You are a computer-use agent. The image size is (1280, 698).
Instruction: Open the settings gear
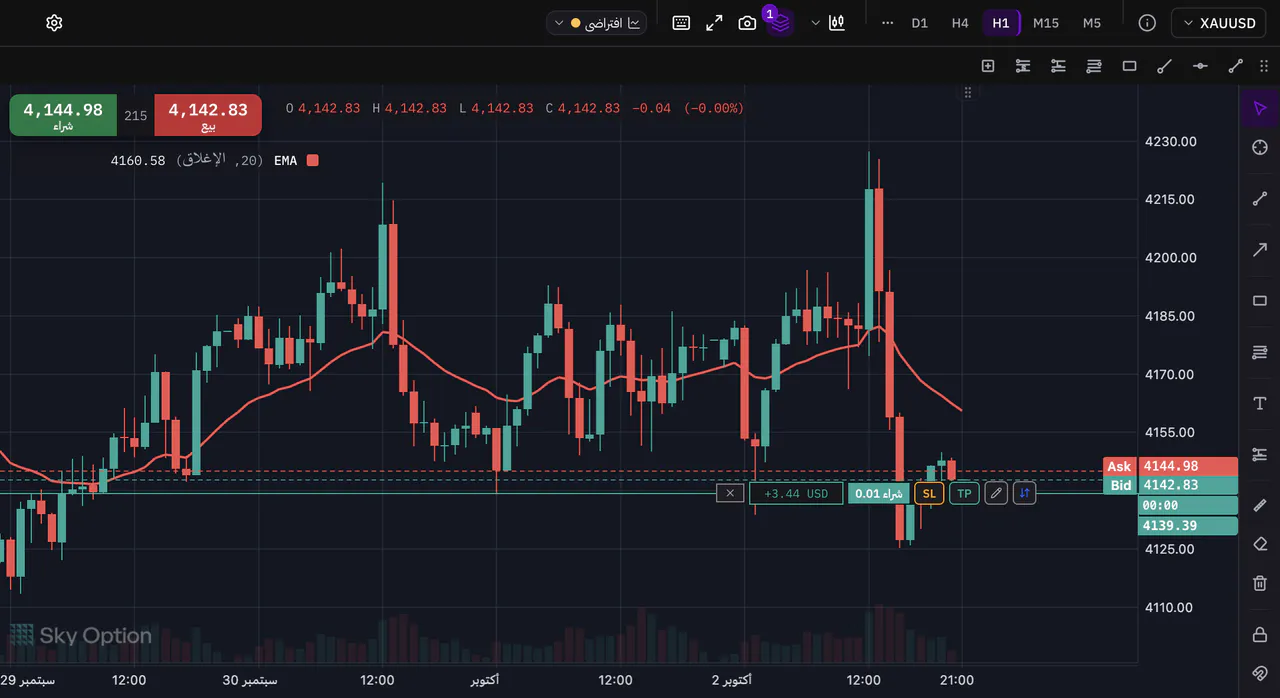pos(54,23)
